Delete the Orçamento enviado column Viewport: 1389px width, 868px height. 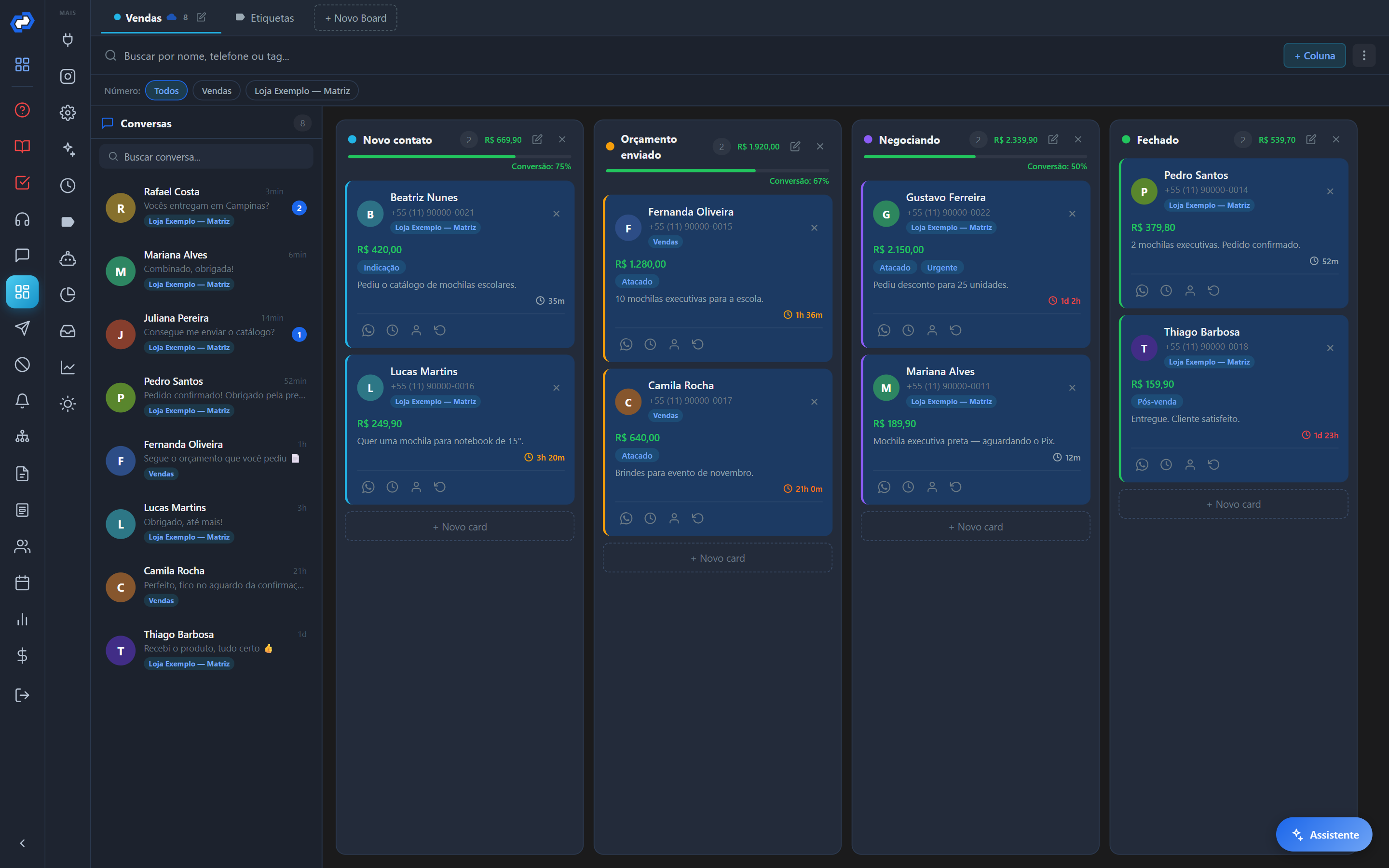pos(820,147)
